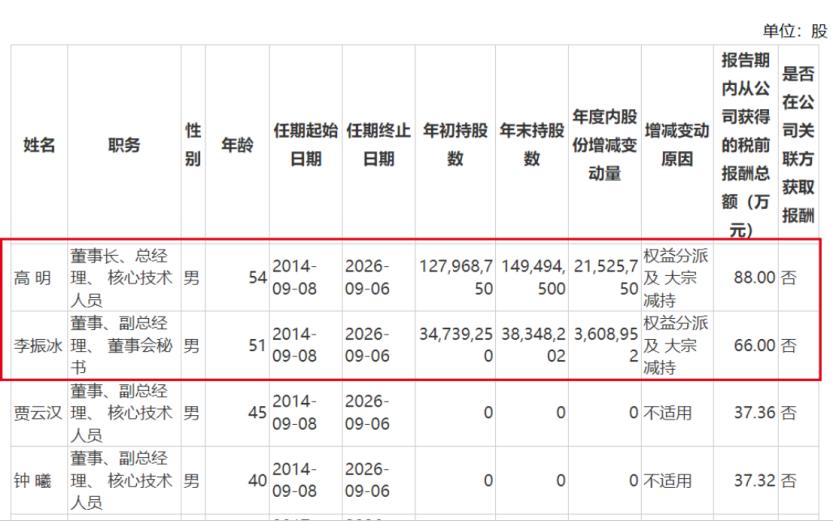Screen dimensions: 833x521
Task: Click the 127,968,750 shareholding cell
Action: (x=456, y=277)
